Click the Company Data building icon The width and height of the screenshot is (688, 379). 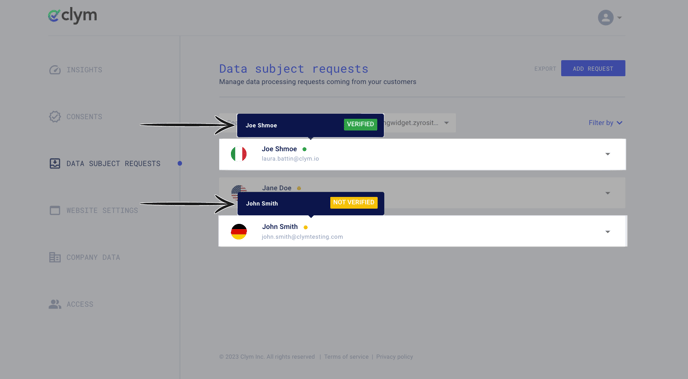(55, 257)
